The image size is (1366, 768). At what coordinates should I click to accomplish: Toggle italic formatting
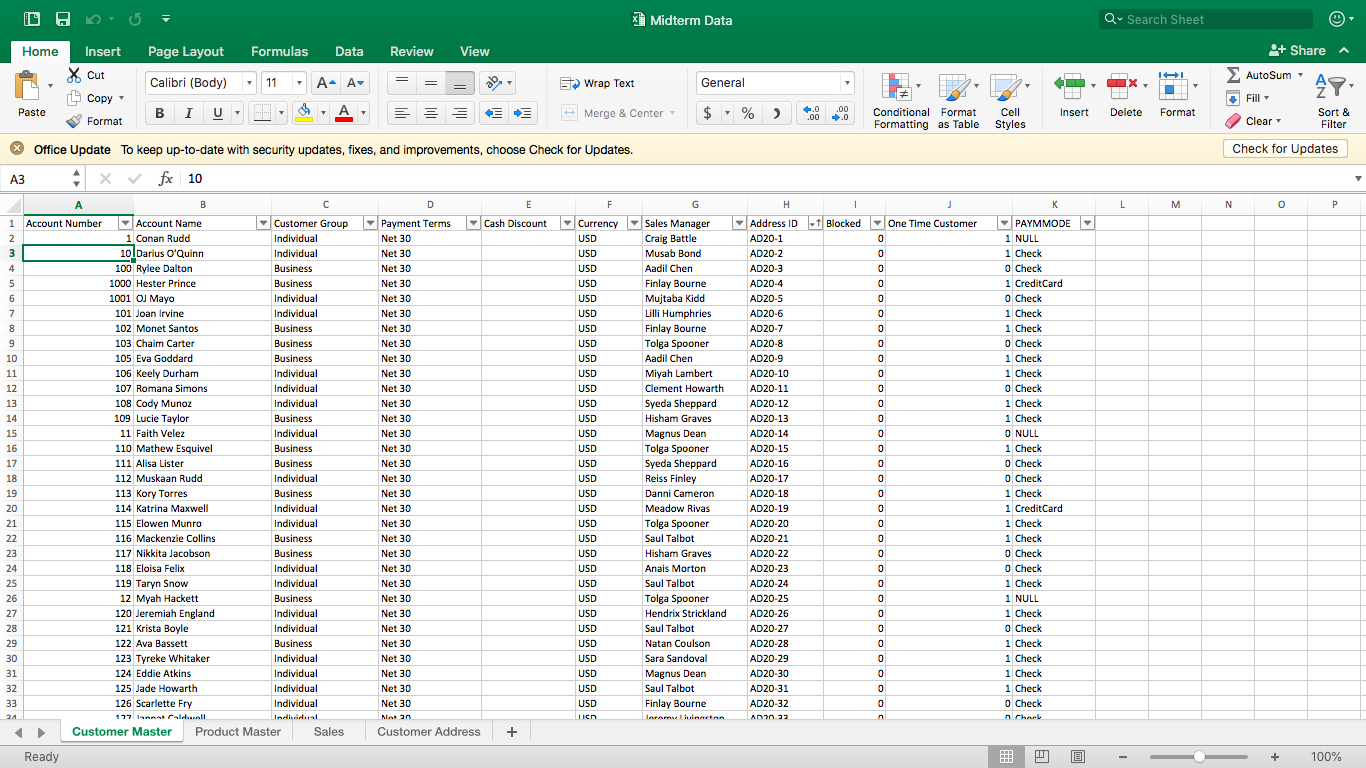tap(187, 113)
